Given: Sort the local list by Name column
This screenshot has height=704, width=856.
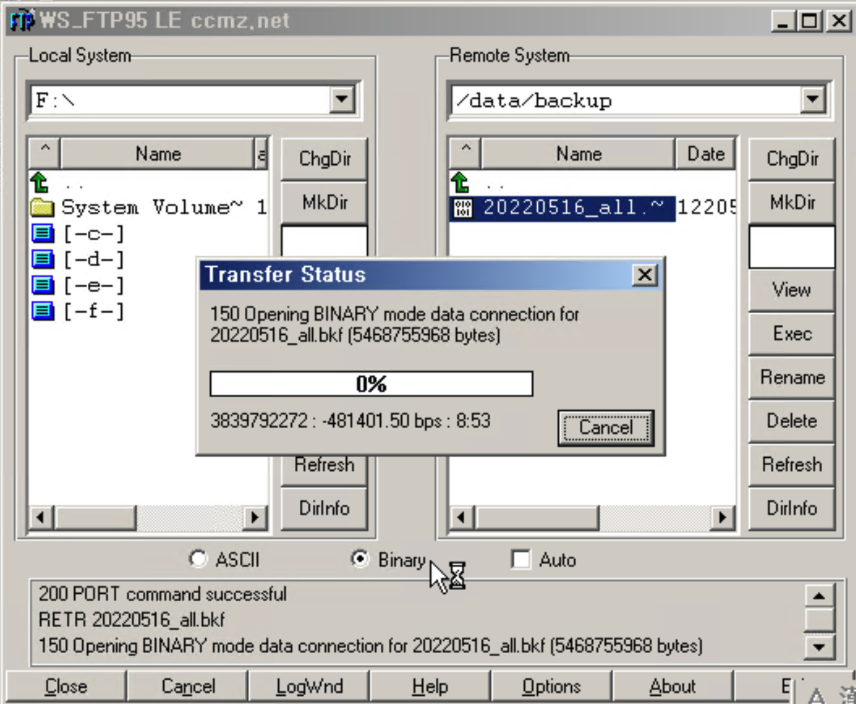Looking at the screenshot, I should [x=158, y=153].
